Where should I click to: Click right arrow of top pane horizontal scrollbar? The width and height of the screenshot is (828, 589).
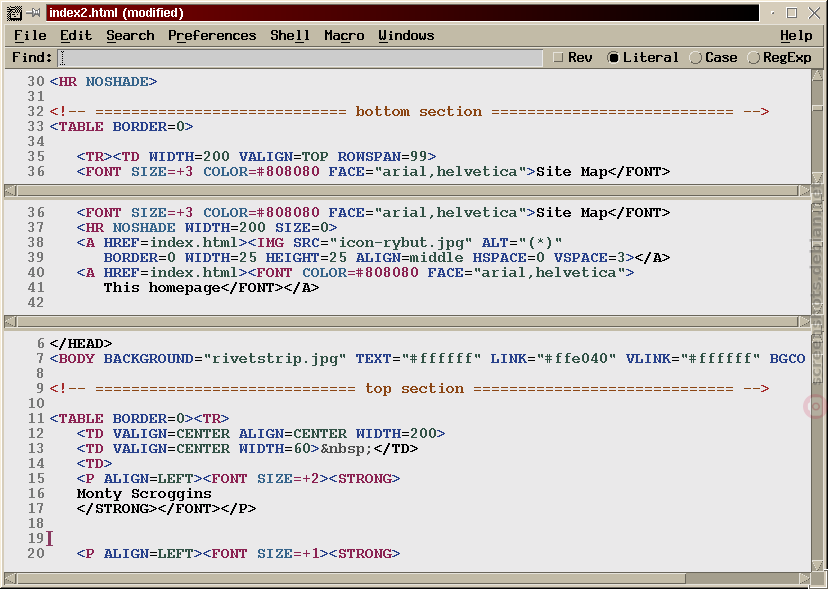(804, 190)
